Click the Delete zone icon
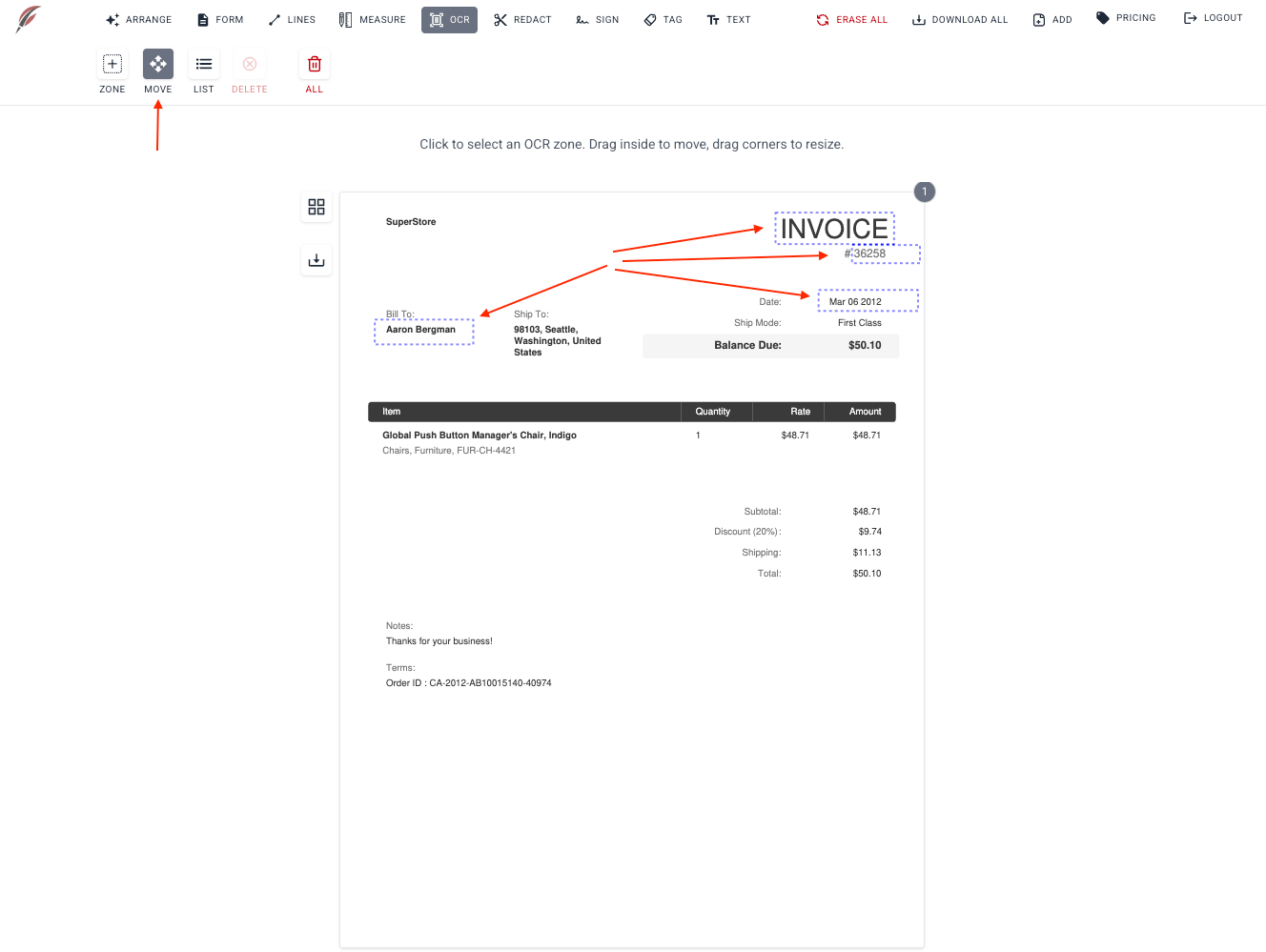Image resolution: width=1266 pixels, height=952 pixels. (250, 65)
